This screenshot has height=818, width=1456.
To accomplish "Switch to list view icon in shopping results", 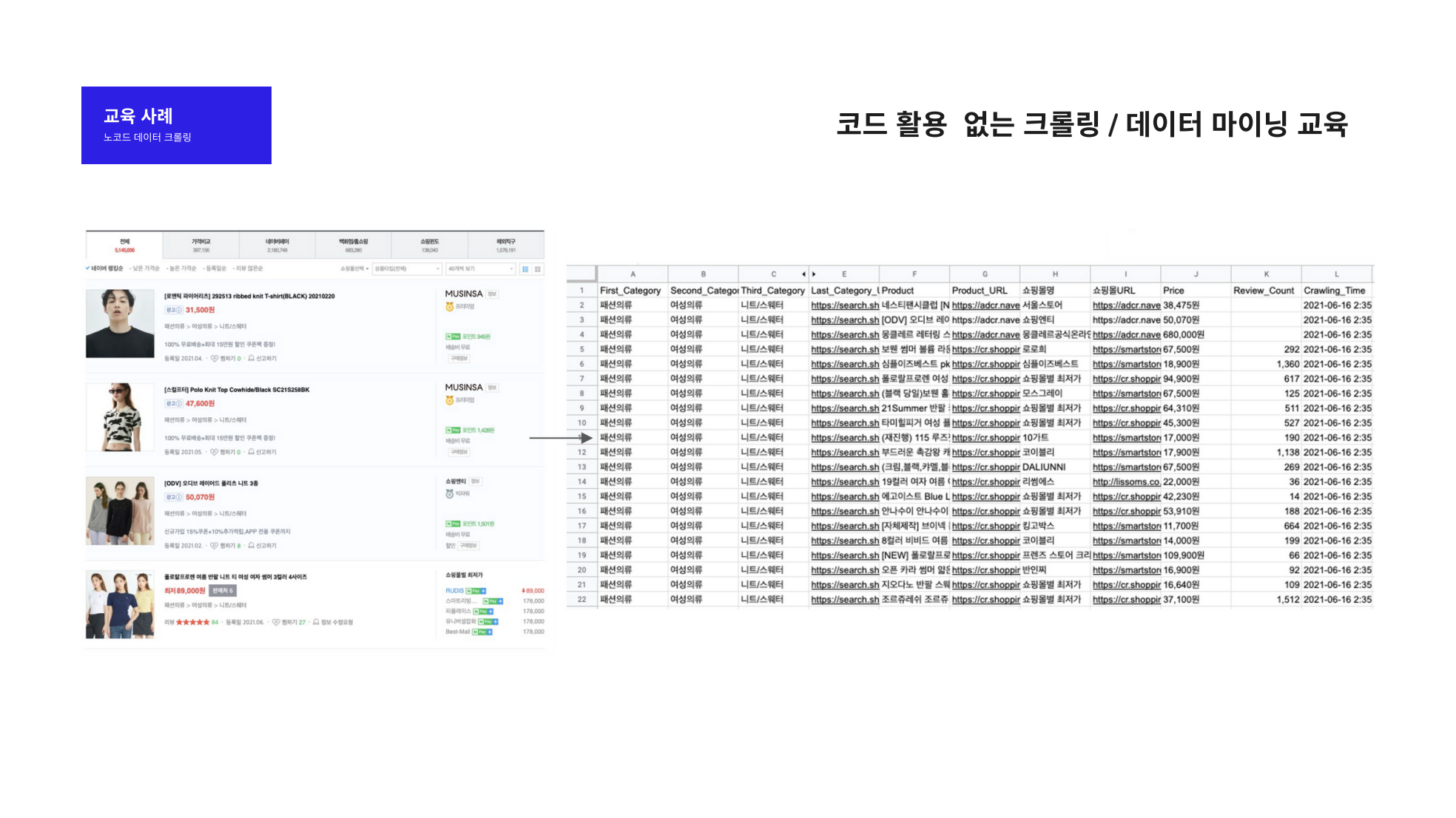I will (x=525, y=268).
